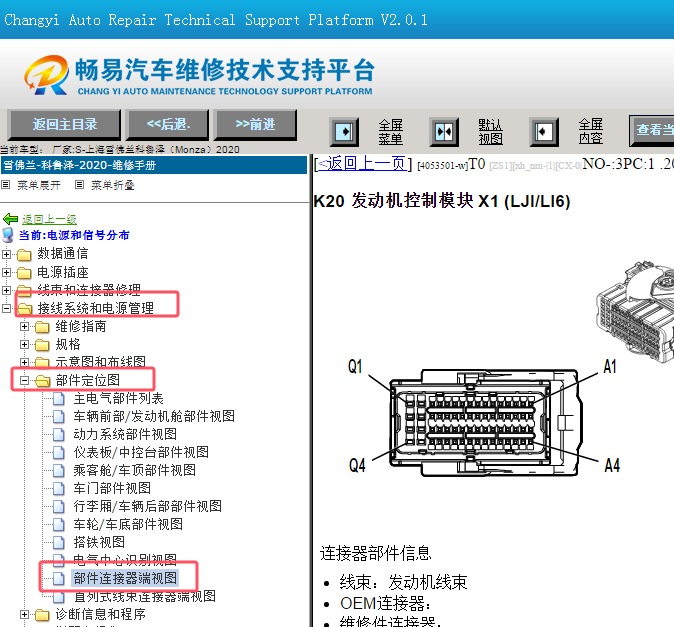
Task: Click the 搭铁视图 document icon
Action: 58,543
